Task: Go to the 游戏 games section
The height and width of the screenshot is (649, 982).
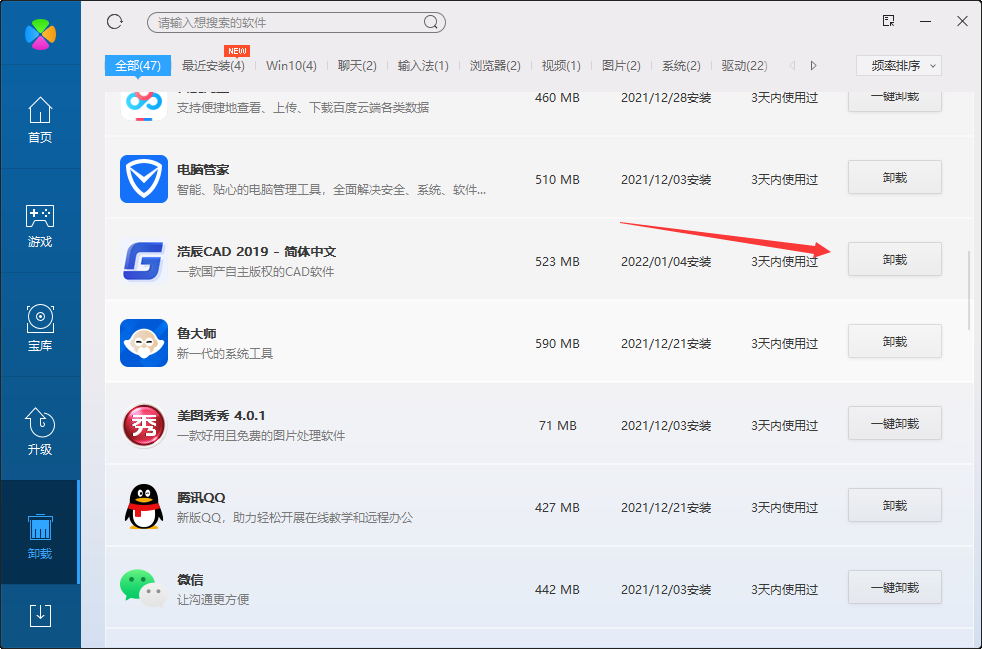Action: [40, 226]
